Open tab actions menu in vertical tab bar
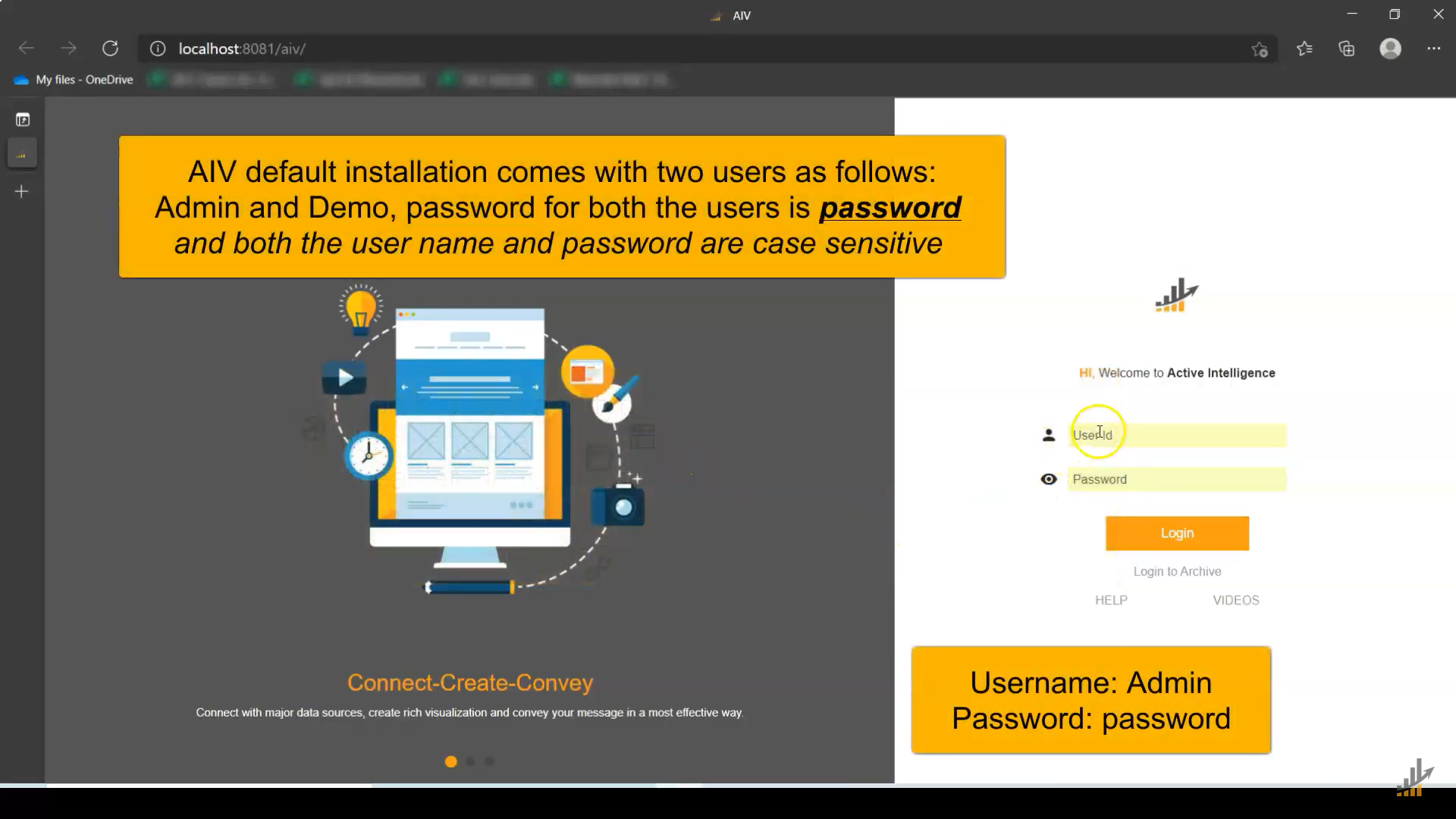1456x819 pixels. coord(23,120)
